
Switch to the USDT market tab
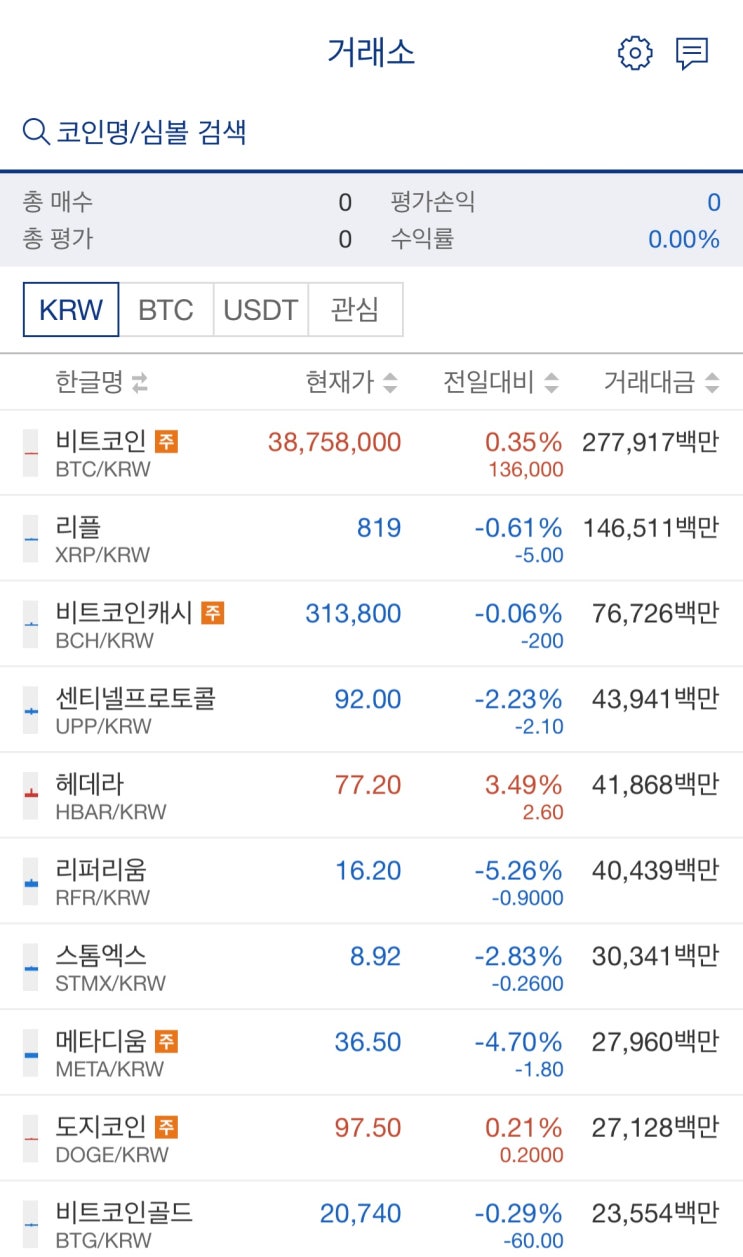coord(261,310)
